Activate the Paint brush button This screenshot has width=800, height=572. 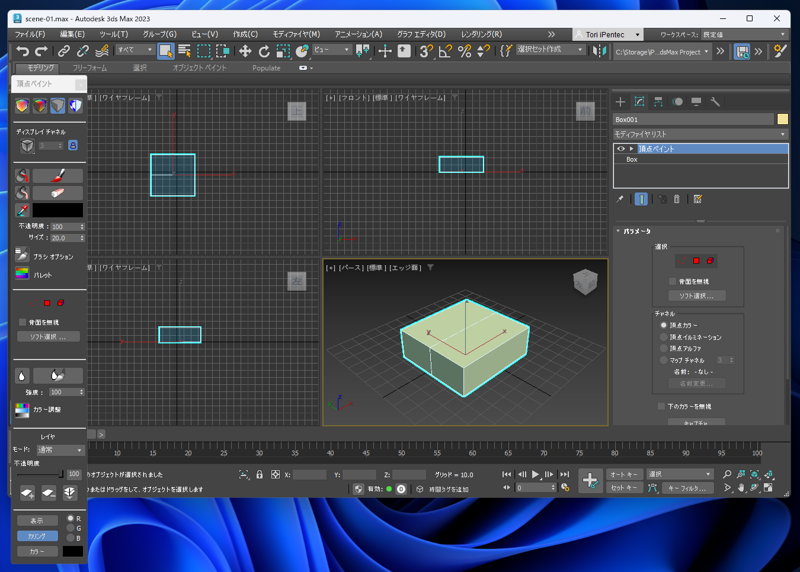coord(58,176)
